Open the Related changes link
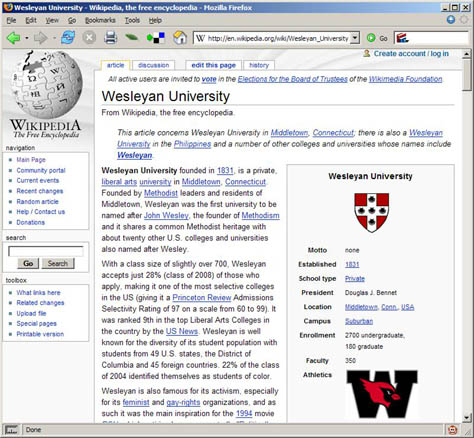 click(x=40, y=303)
